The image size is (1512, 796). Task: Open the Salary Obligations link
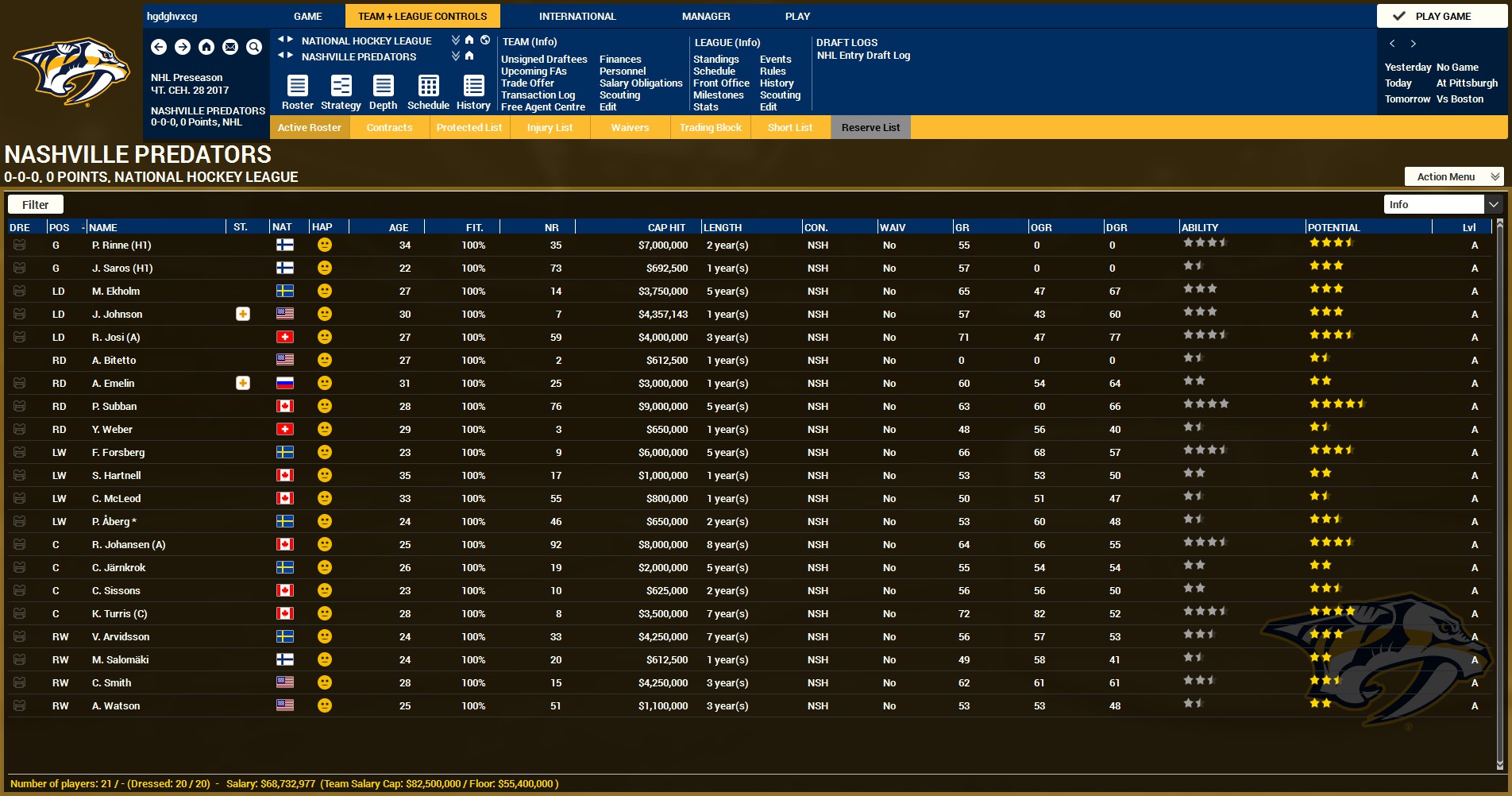click(641, 83)
